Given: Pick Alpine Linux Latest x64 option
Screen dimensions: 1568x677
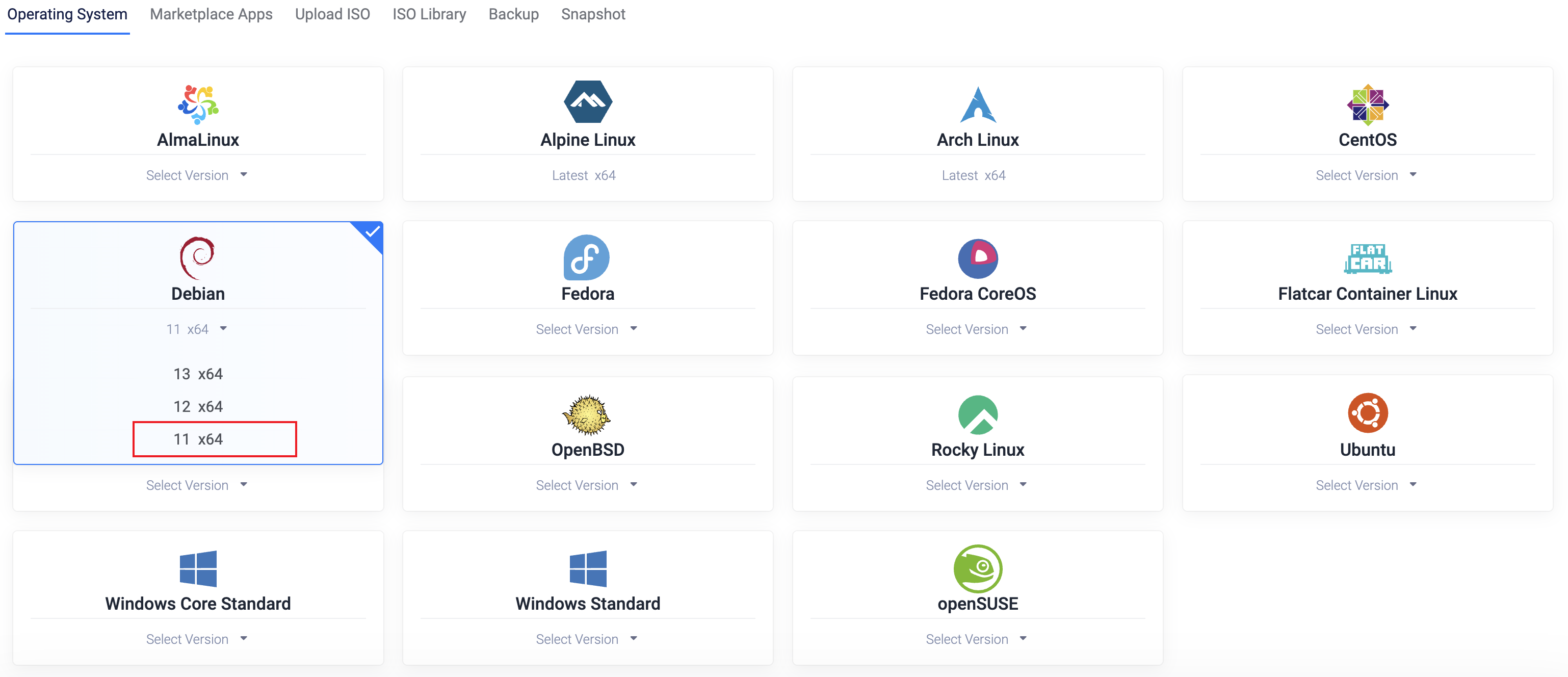Looking at the screenshot, I should coord(584,175).
